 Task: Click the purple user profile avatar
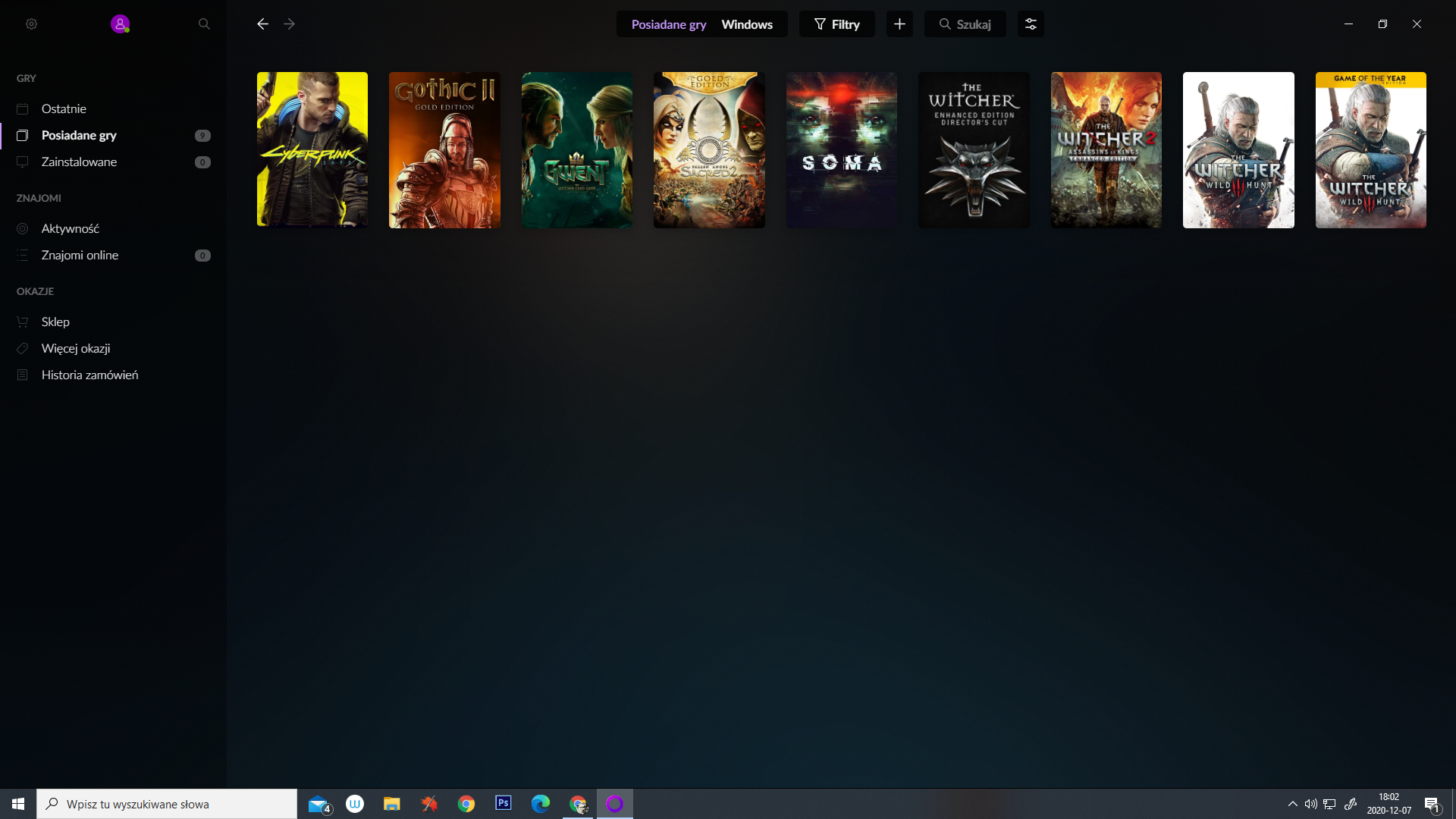(x=120, y=24)
